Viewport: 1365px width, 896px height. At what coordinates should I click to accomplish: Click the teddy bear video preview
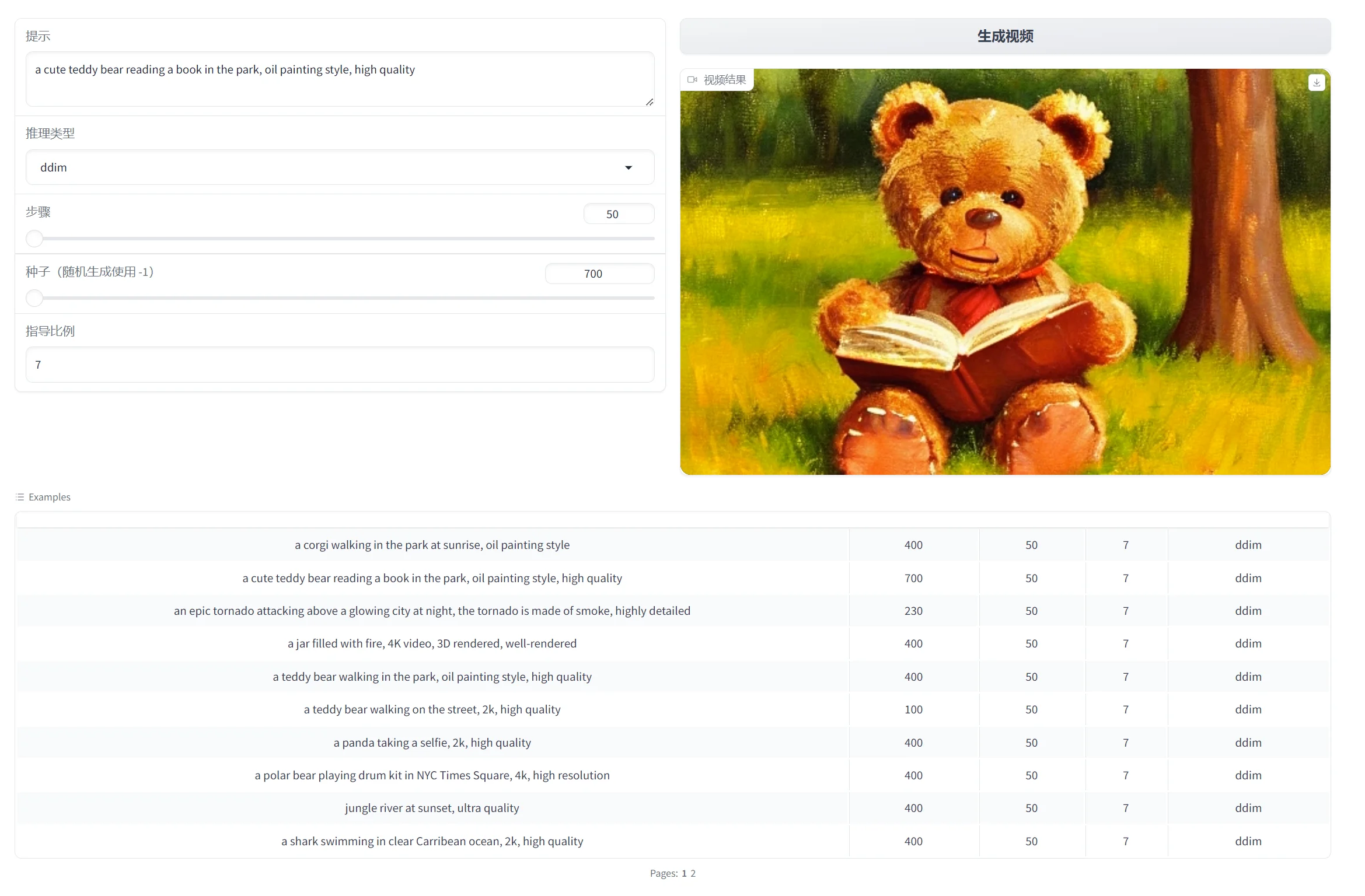pos(1005,272)
